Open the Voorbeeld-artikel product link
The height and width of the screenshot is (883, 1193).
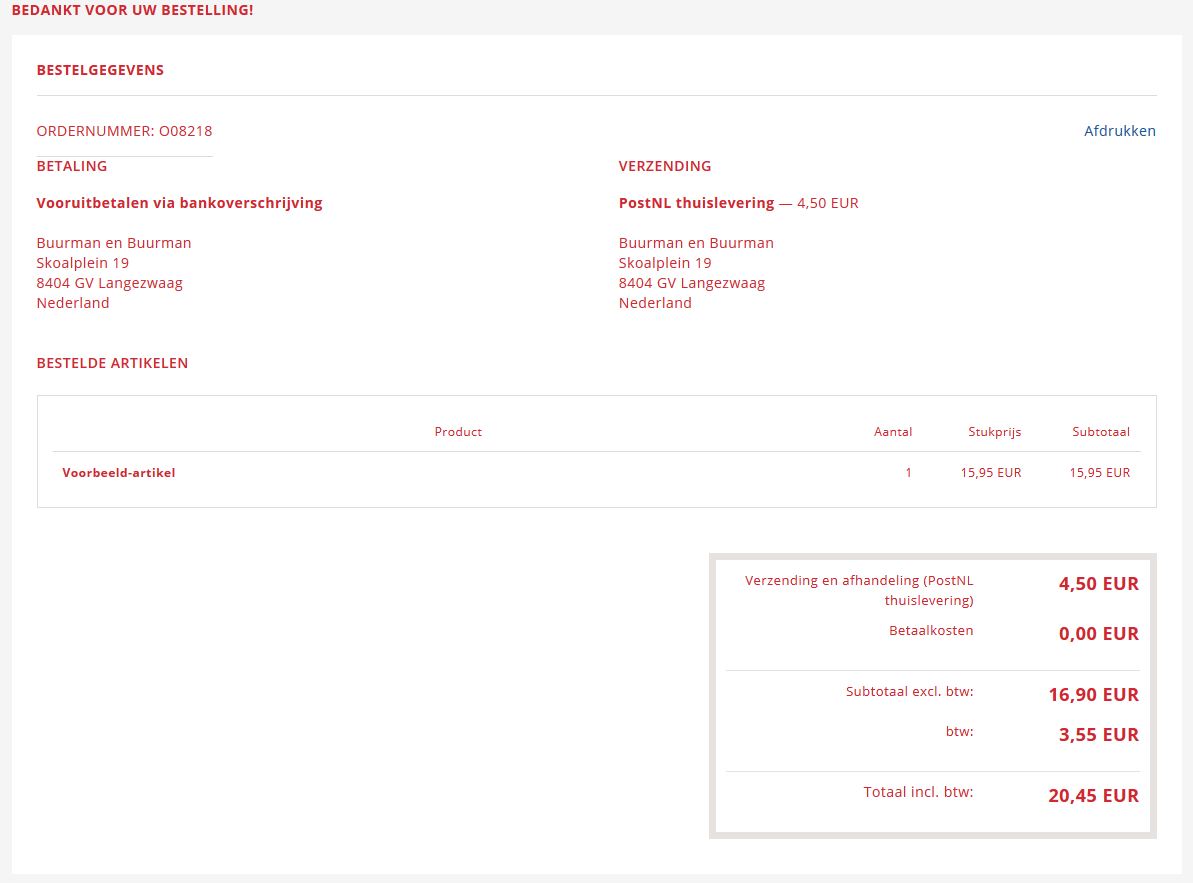click(x=119, y=472)
